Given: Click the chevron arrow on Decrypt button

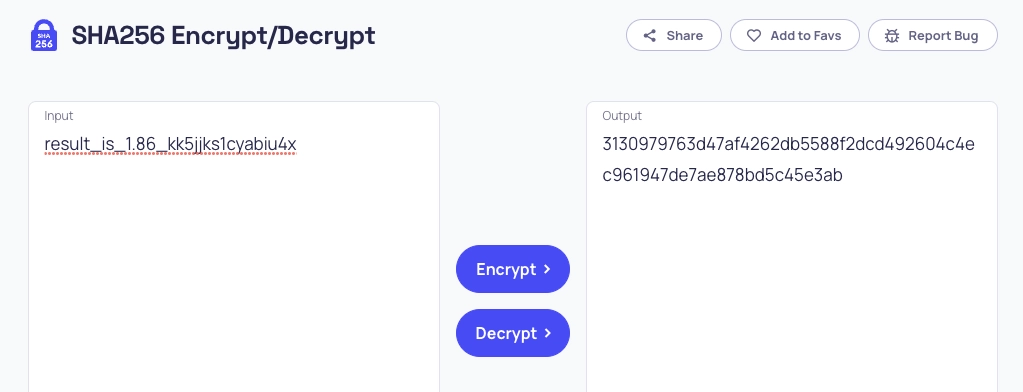Looking at the screenshot, I should tap(547, 333).
